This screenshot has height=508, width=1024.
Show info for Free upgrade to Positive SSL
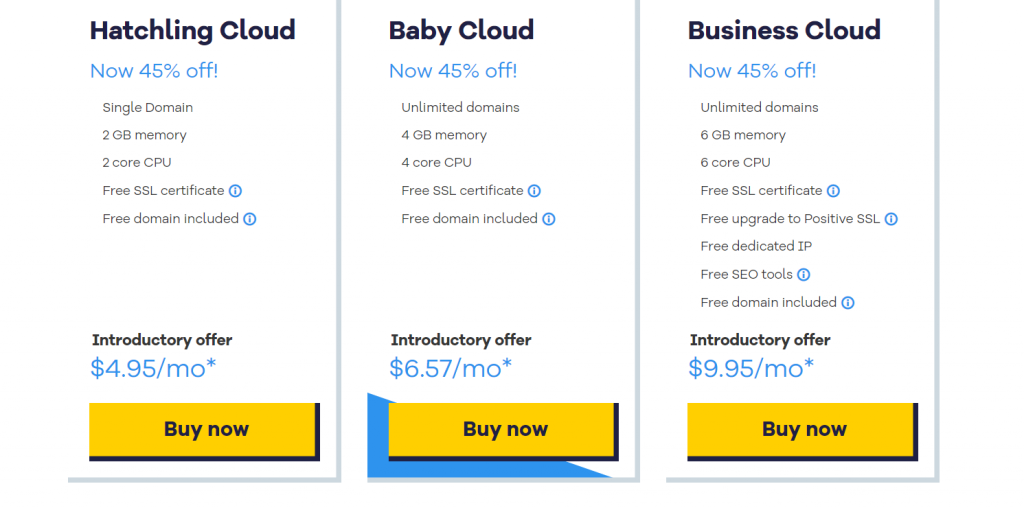(x=891, y=219)
